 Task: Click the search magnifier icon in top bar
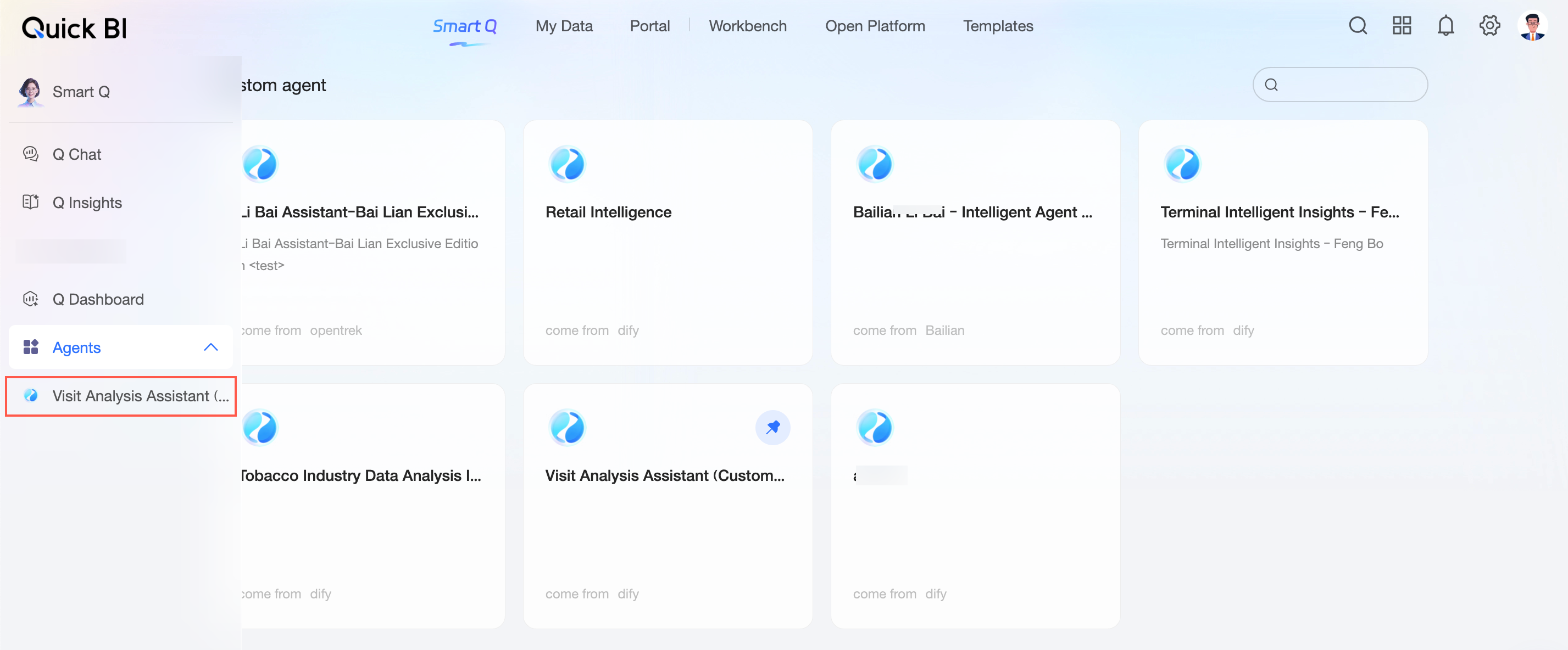pos(1358,26)
